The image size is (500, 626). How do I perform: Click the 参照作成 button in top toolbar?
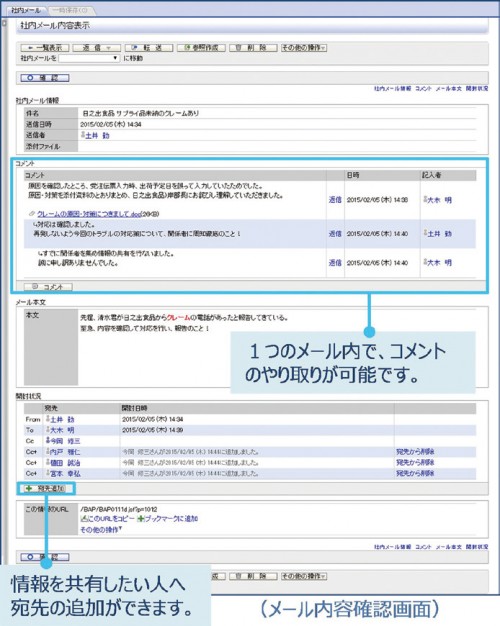click(201, 48)
